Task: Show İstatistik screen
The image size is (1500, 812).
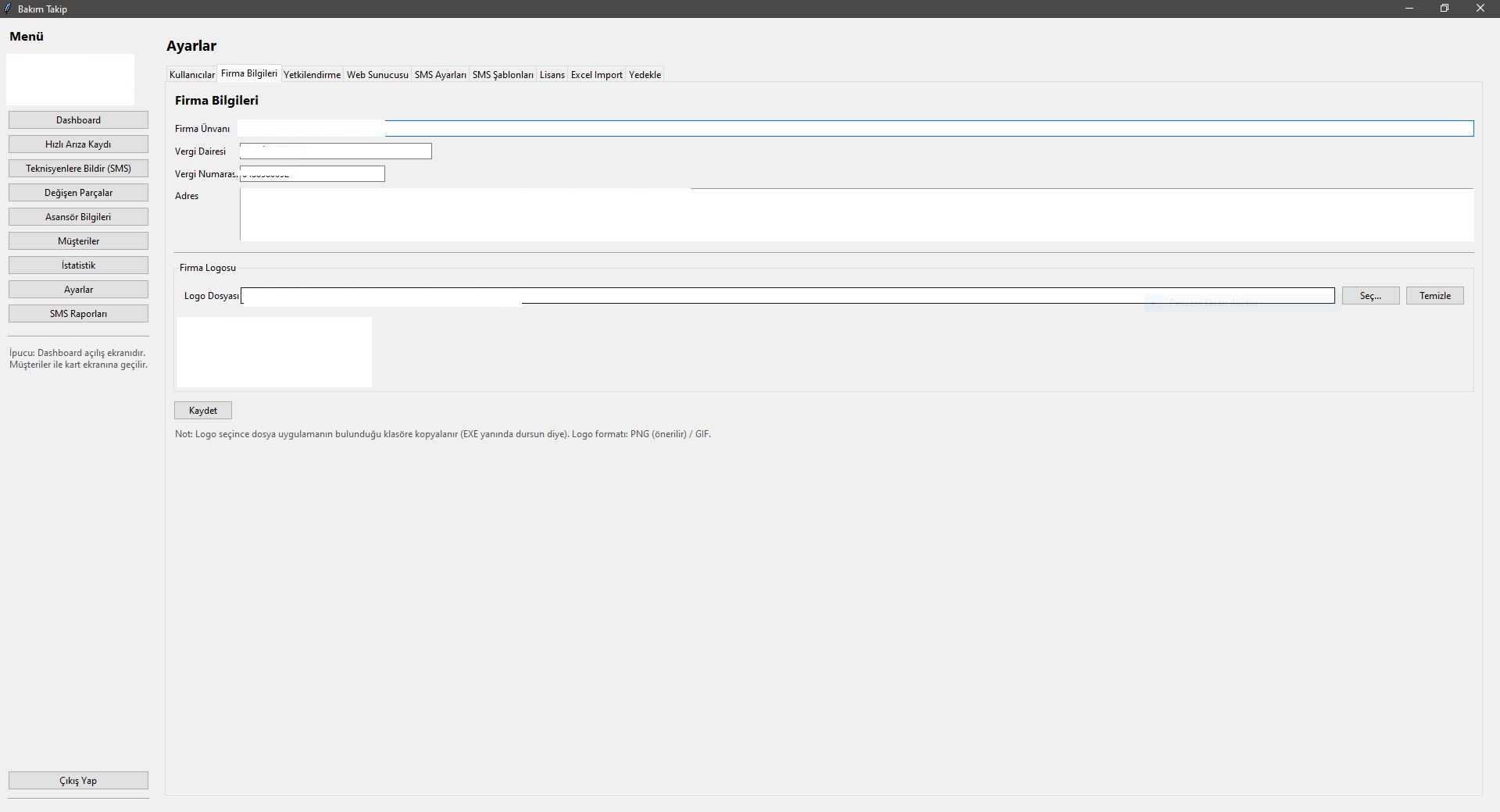Action: pyautogui.click(x=78, y=265)
